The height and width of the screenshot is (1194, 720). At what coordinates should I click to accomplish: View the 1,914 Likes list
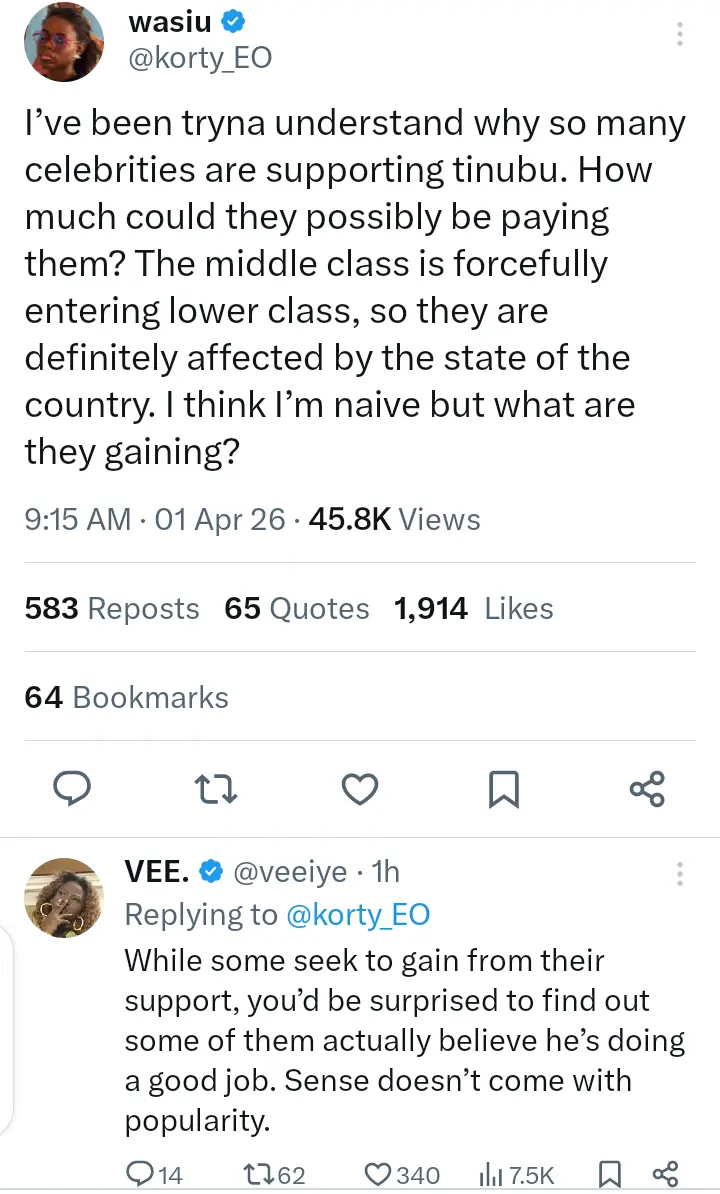click(x=474, y=608)
